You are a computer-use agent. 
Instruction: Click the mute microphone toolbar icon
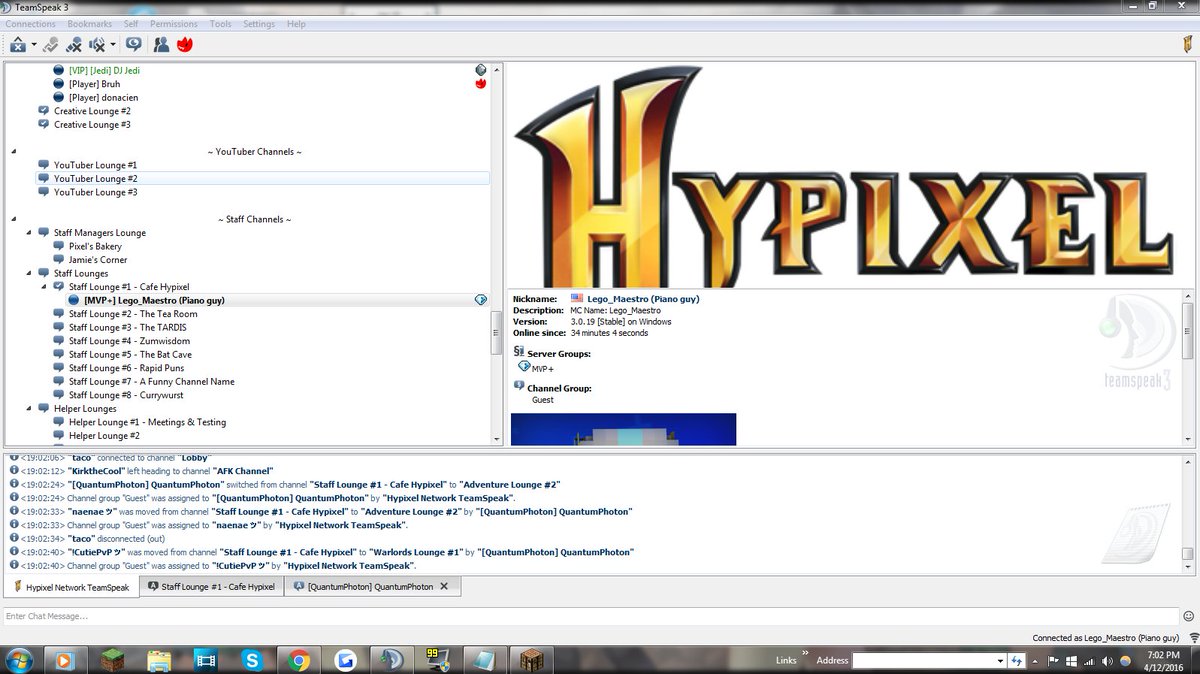click(74, 44)
